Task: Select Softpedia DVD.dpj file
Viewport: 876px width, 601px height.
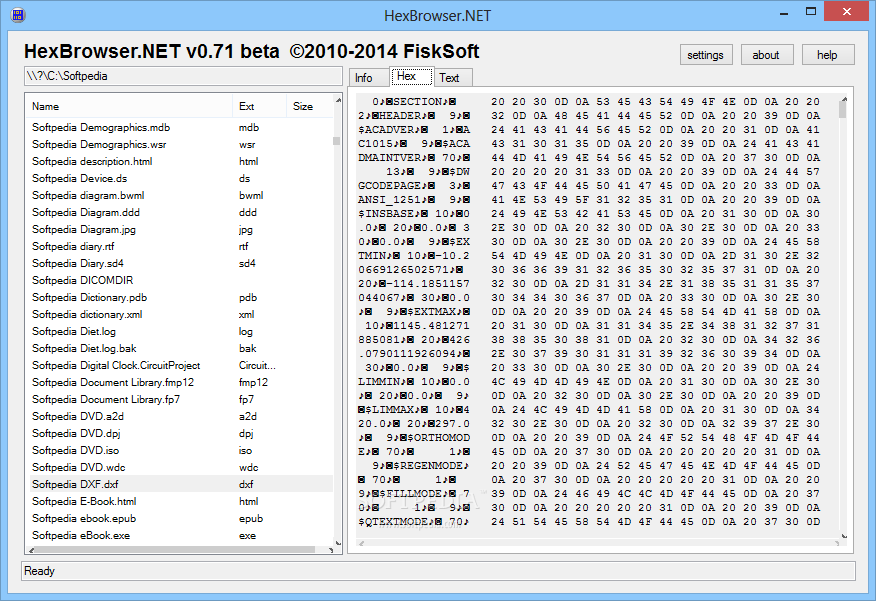Action: pos(180,433)
